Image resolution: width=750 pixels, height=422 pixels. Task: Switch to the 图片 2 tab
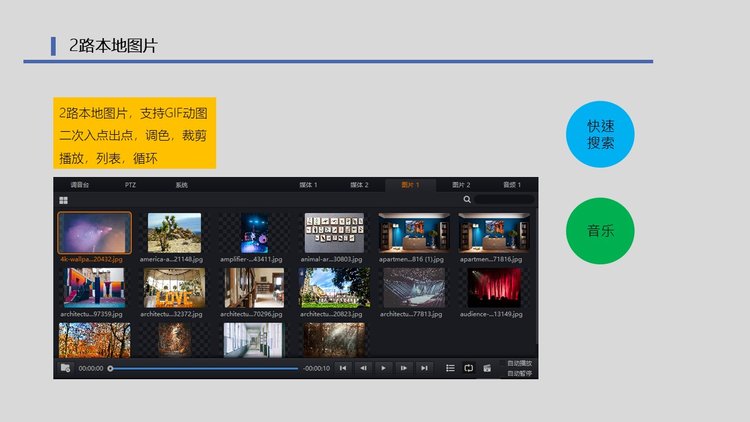coord(461,185)
